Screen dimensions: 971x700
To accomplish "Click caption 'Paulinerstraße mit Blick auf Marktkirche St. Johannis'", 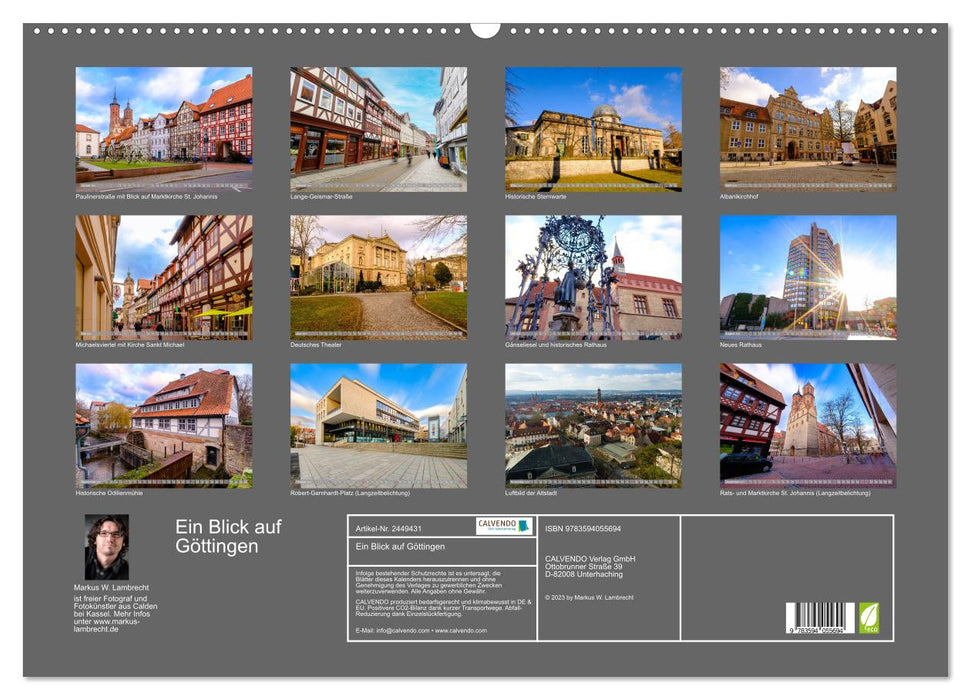I will 146,196.
